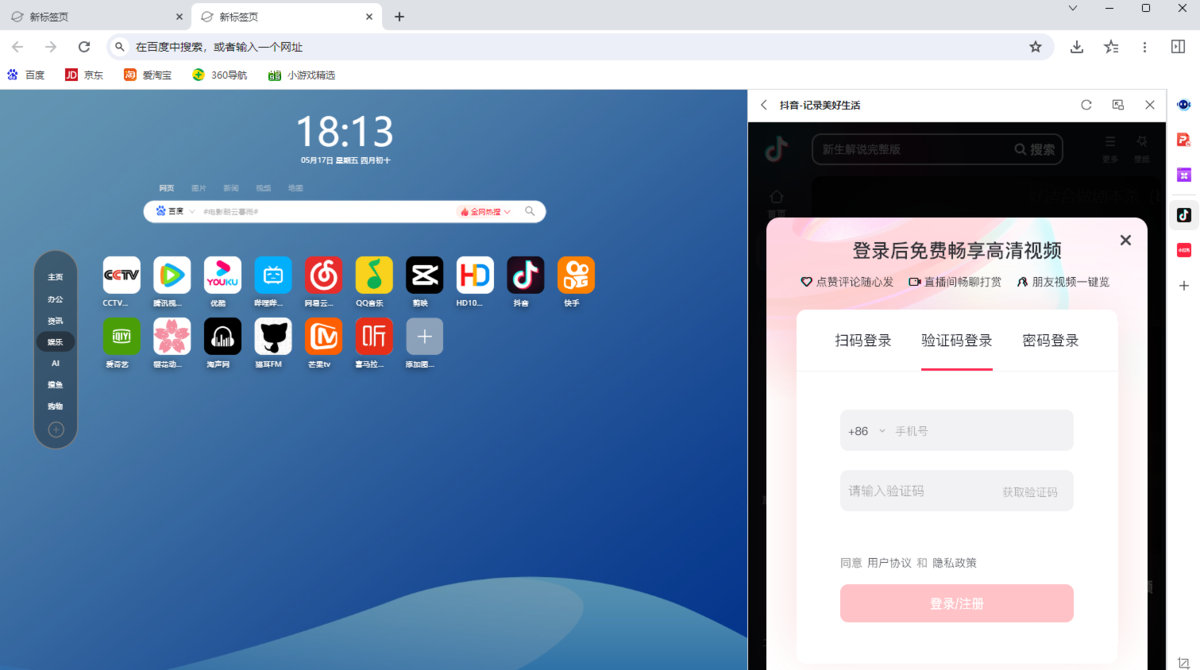
Task: Switch to the 扫码登录 tab
Action: pos(863,341)
